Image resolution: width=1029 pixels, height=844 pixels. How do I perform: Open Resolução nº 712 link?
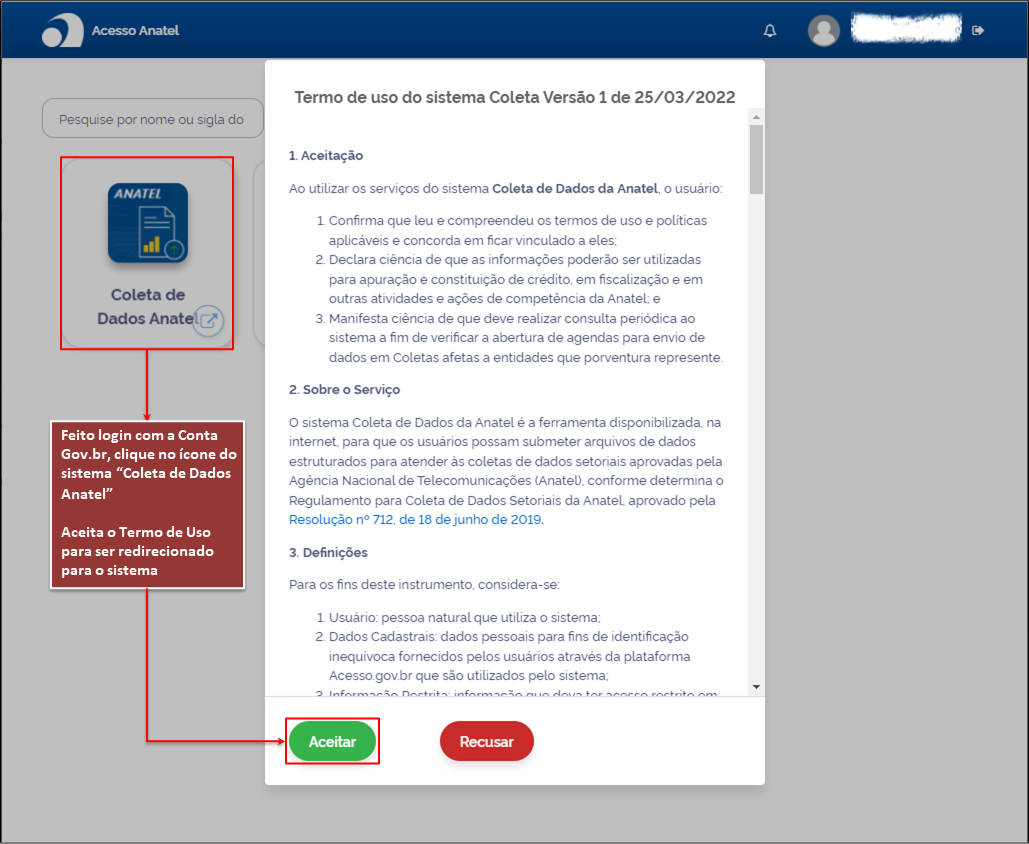[x=415, y=520]
